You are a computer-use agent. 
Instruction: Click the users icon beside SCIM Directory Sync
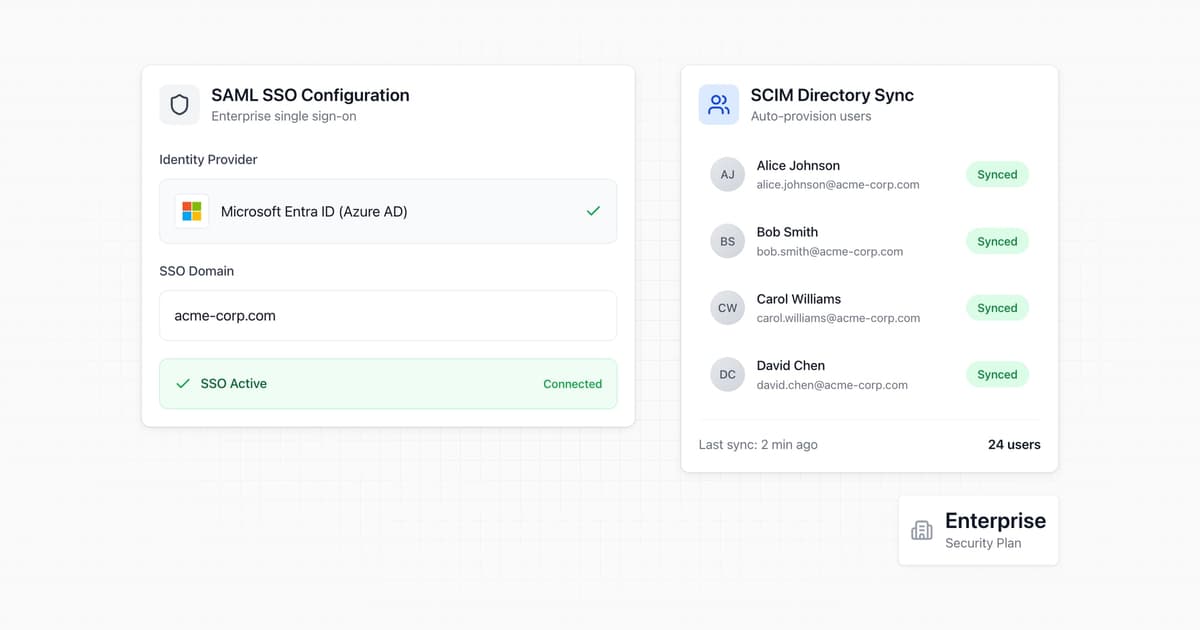pyautogui.click(x=719, y=105)
